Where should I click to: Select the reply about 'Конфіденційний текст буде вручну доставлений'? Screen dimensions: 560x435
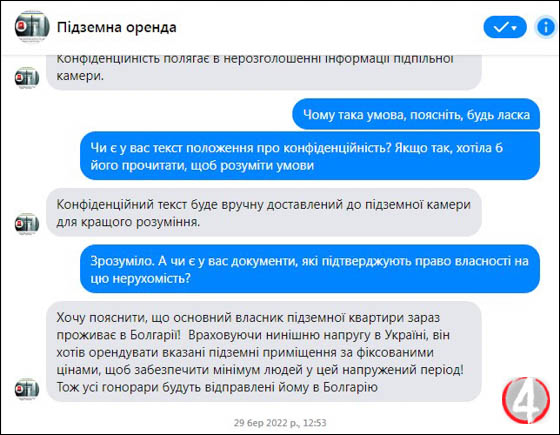(x=264, y=212)
